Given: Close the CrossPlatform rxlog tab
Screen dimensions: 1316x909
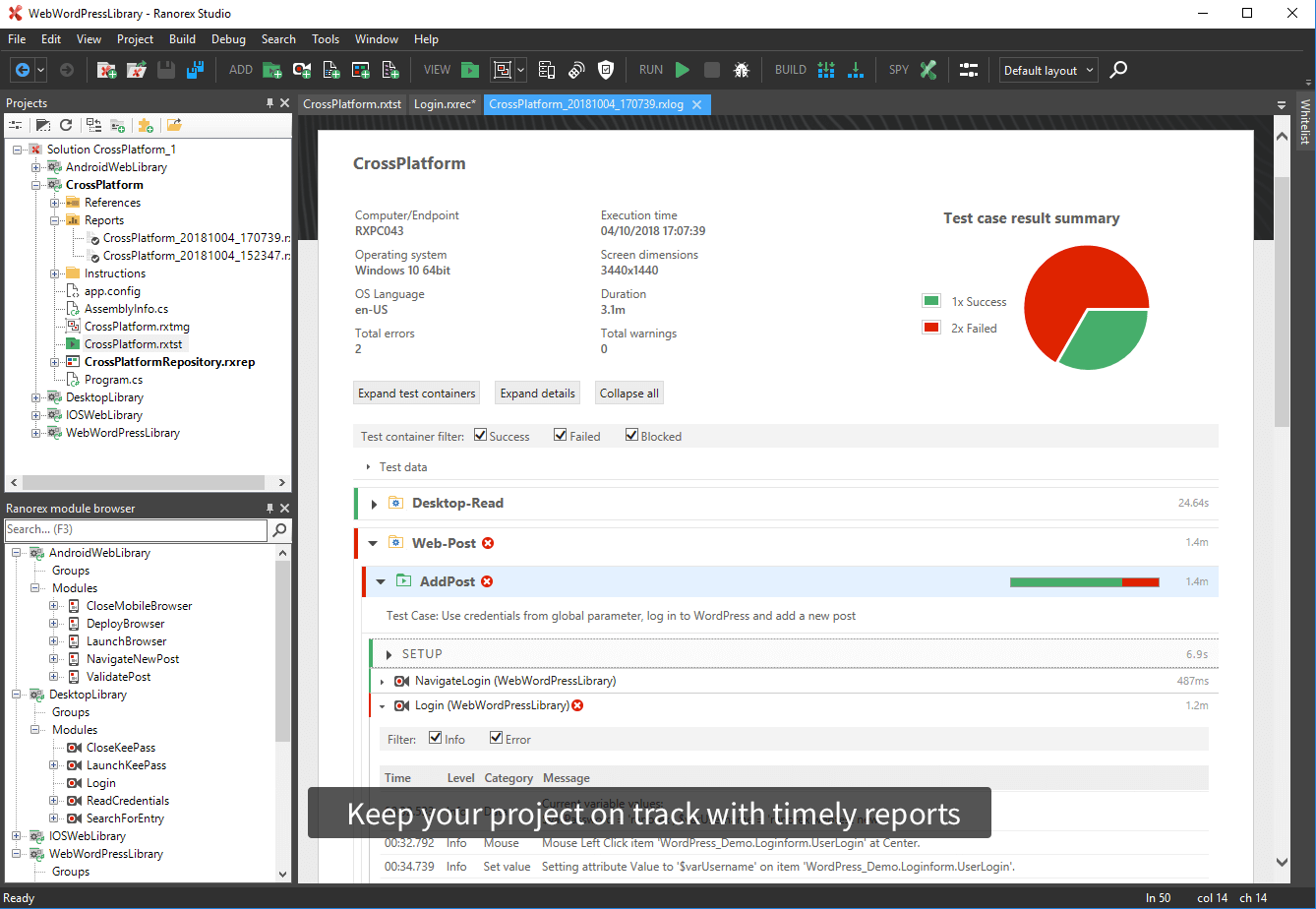Looking at the screenshot, I should tap(696, 104).
